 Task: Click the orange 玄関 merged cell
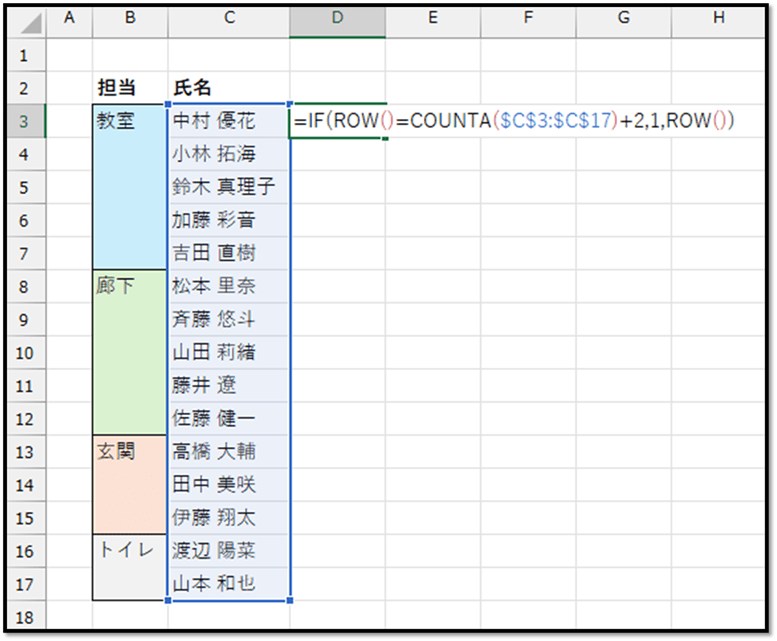pyautogui.click(x=130, y=484)
